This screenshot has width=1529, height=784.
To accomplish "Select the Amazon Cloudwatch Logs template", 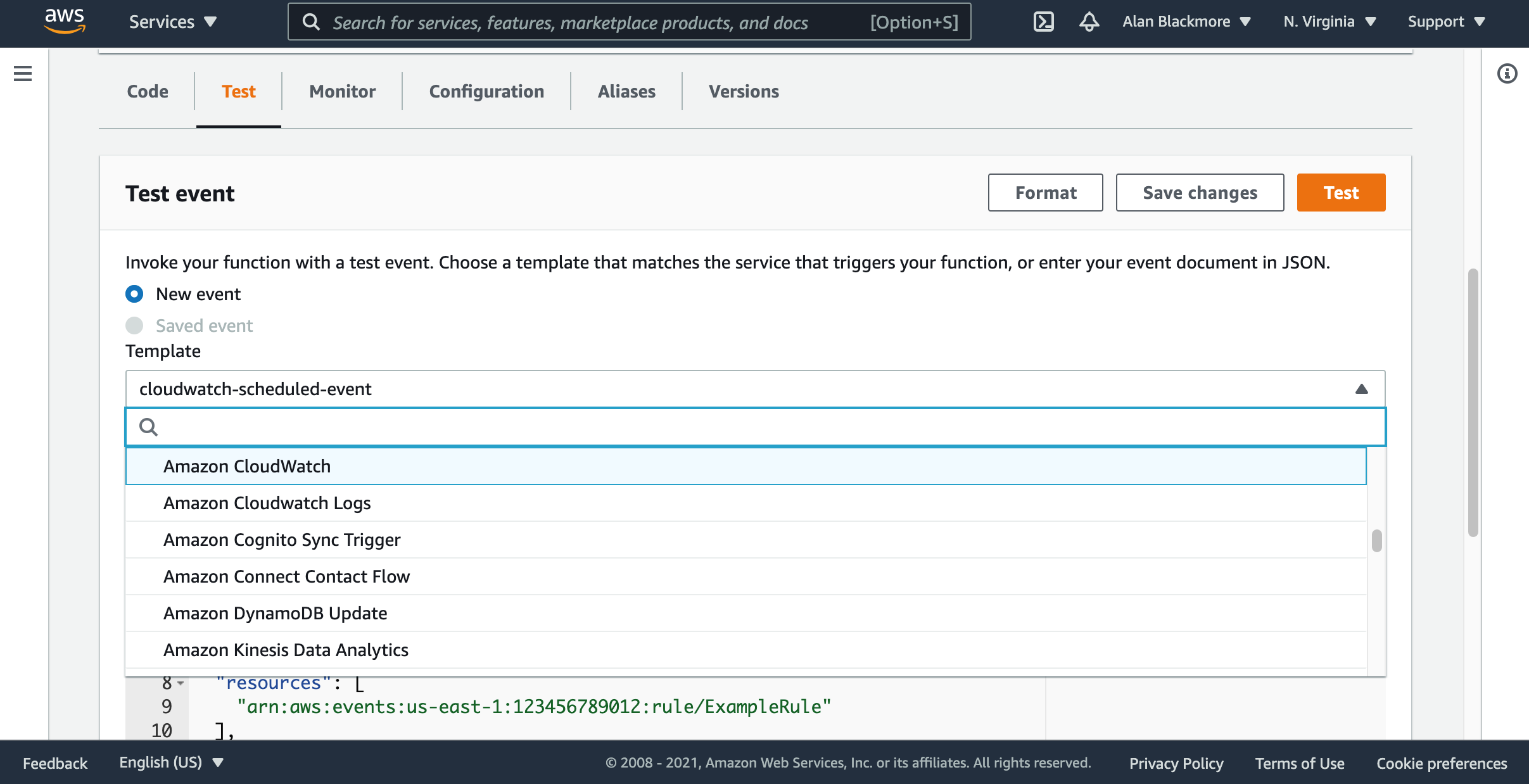I will click(x=746, y=503).
